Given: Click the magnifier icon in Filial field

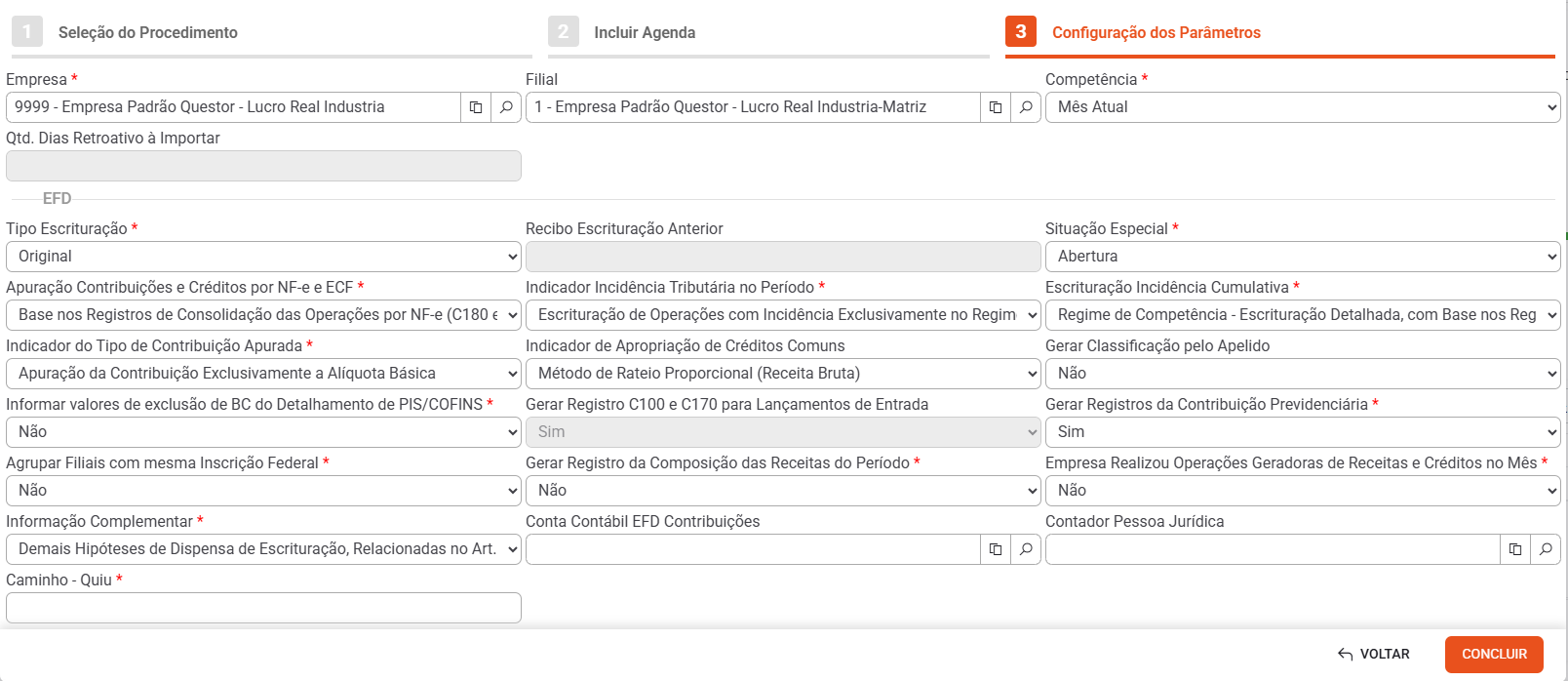Looking at the screenshot, I should [x=1026, y=107].
